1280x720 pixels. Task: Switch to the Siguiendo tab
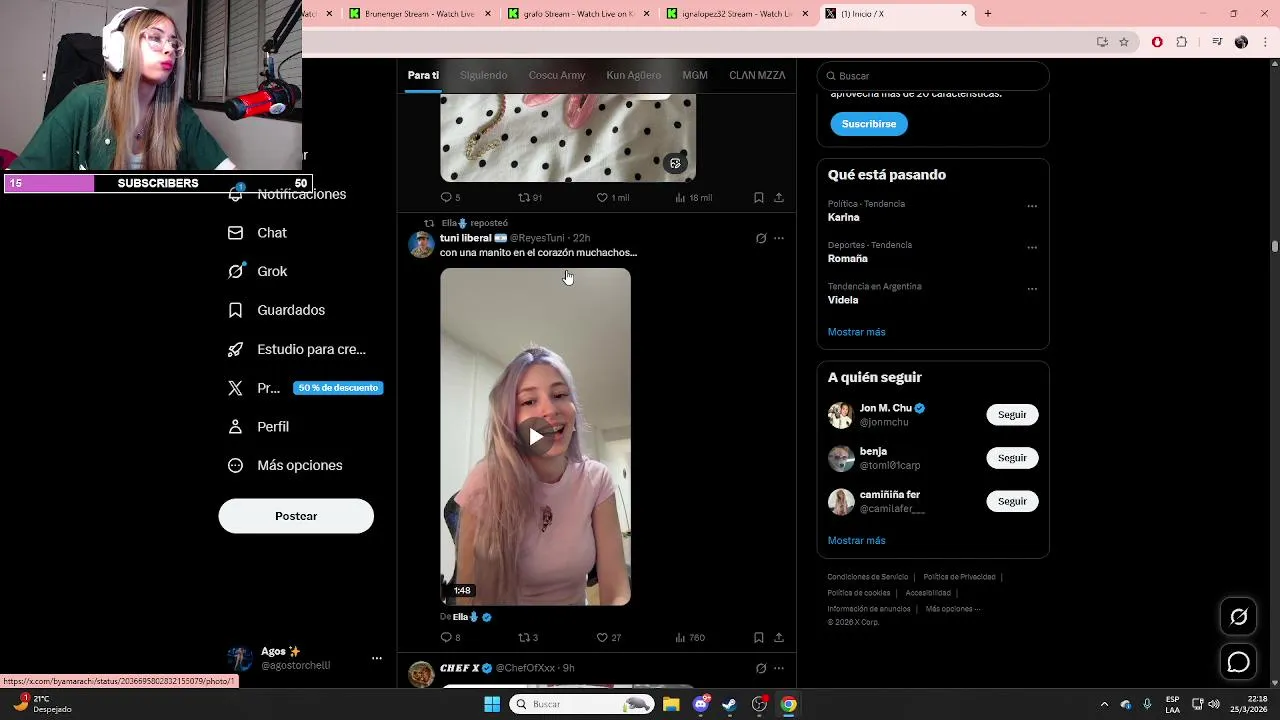click(x=484, y=76)
